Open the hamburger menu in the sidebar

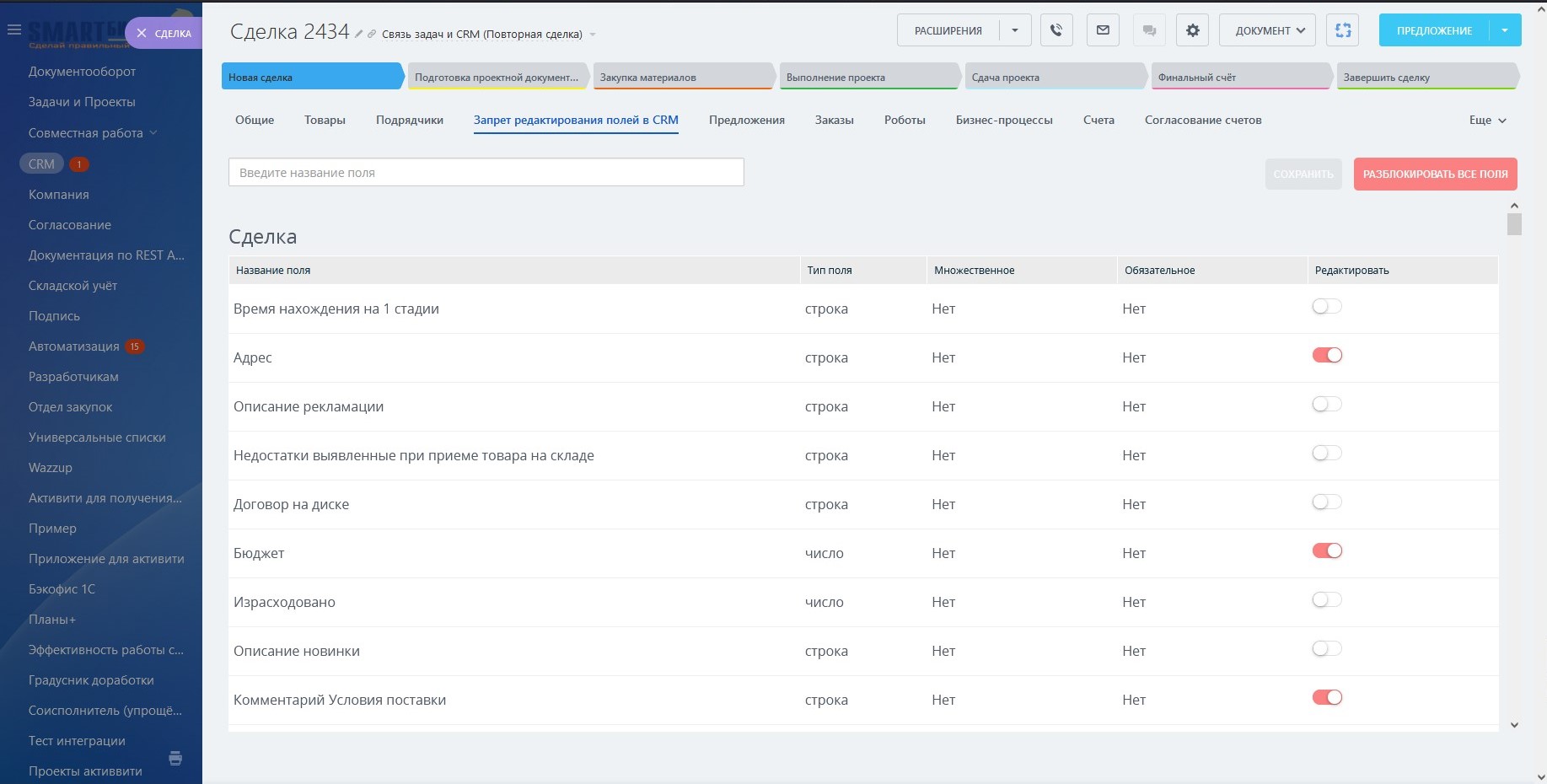pos(13,30)
